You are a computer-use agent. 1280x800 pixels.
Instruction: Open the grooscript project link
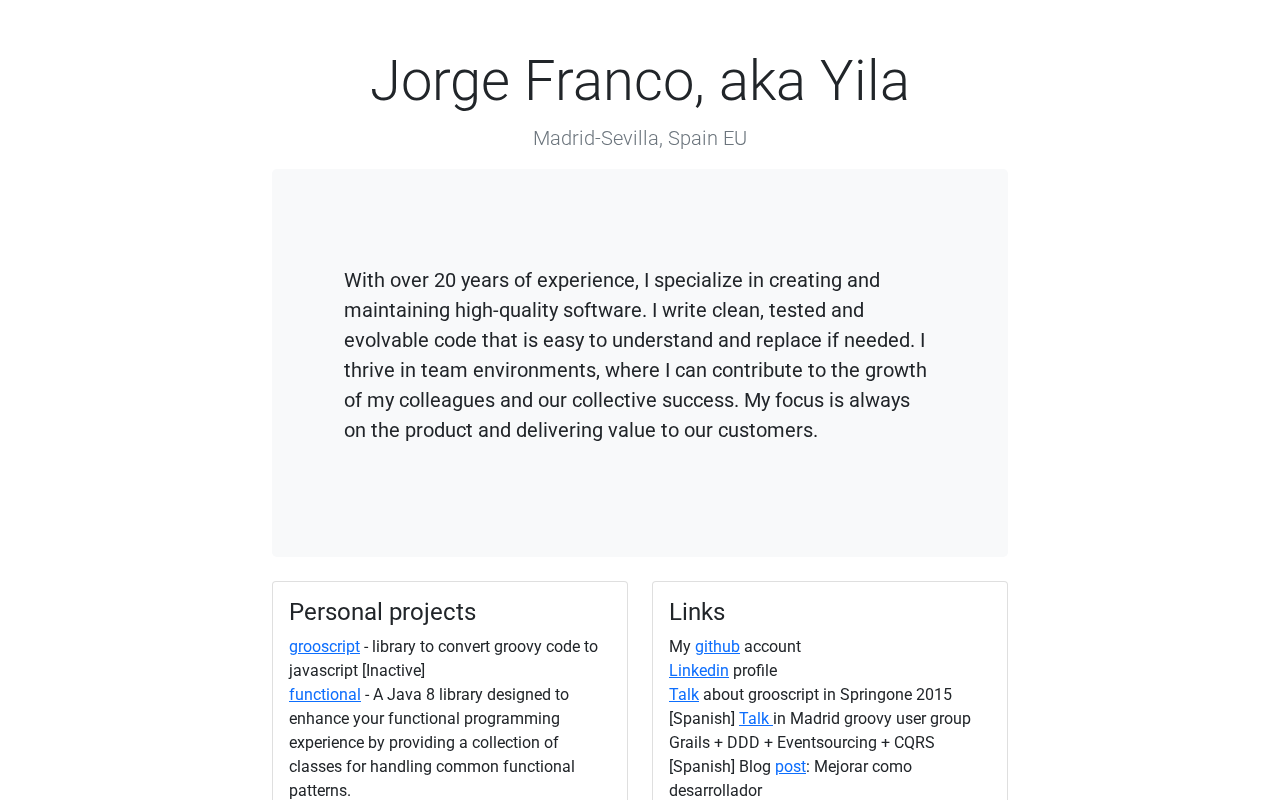click(x=324, y=647)
